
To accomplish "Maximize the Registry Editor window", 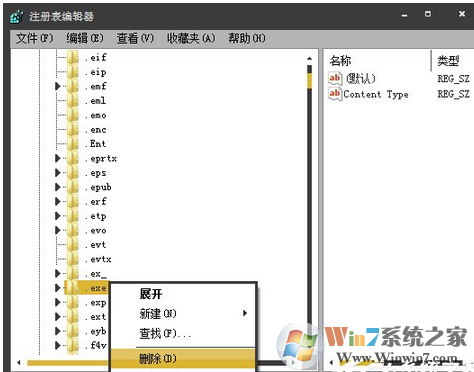I will tap(428, 14).
